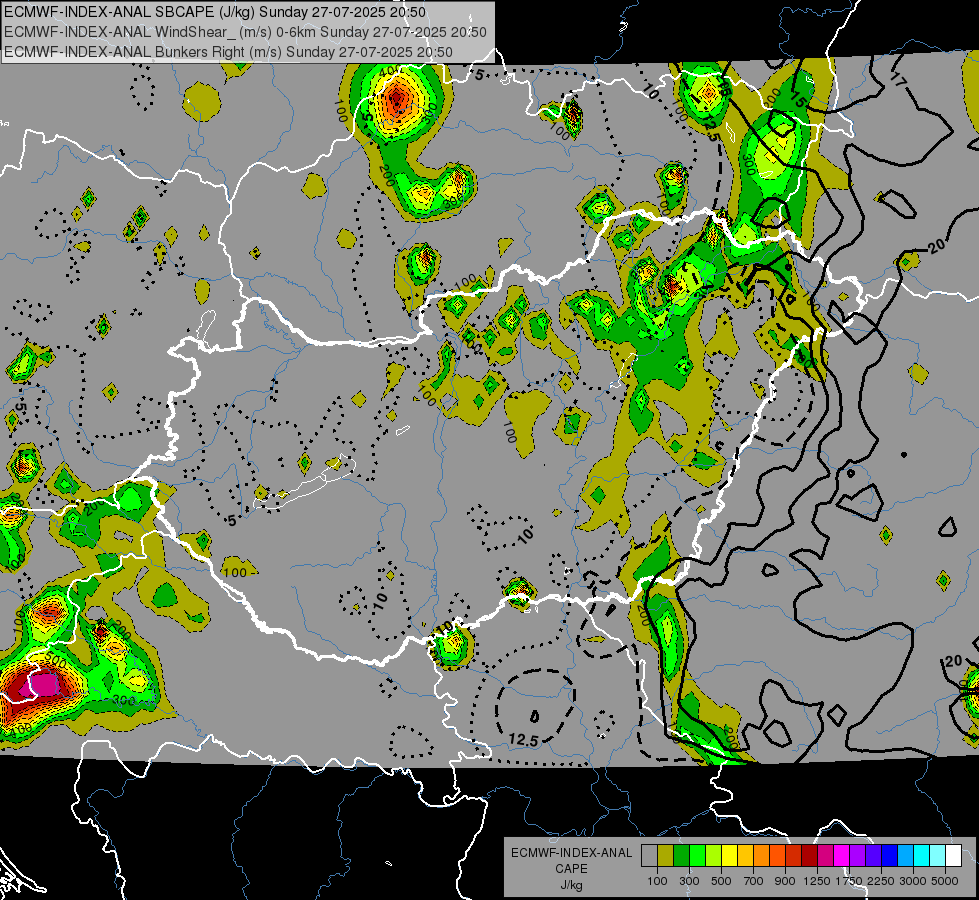
Task: Select the magenta swatch before 1750
Action: tap(842, 856)
